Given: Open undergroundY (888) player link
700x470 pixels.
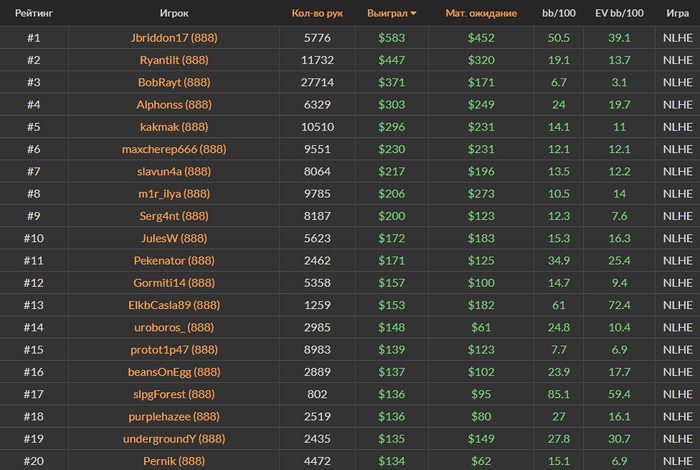Looking at the screenshot, I should (174, 439).
